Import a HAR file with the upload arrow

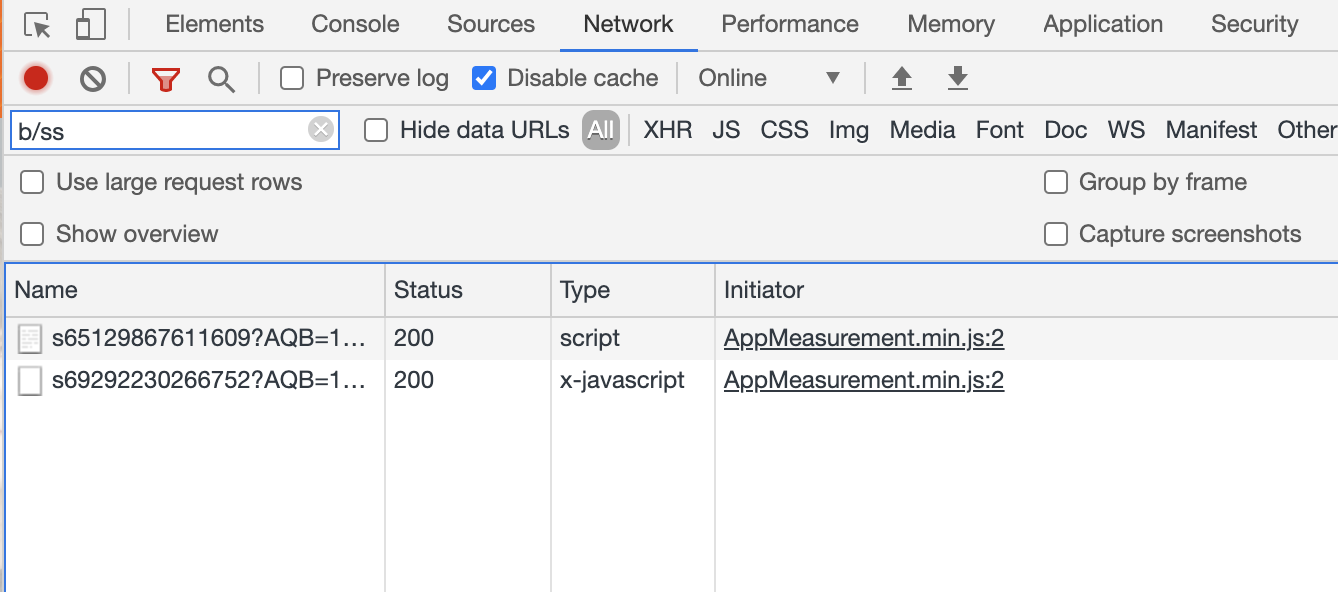[902, 78]
